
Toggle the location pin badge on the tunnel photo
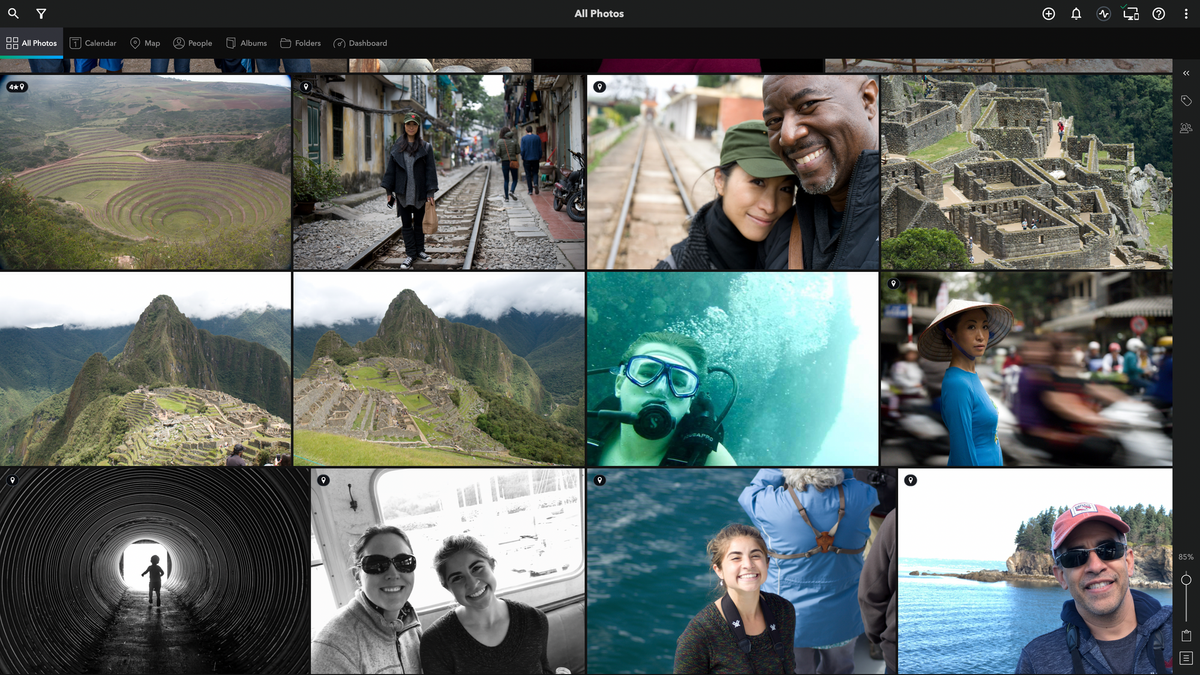pos(12,480)
